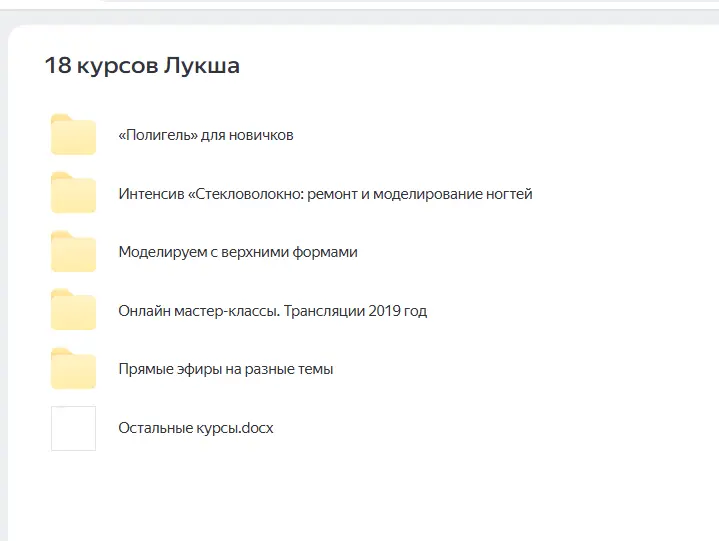
Task: Click '.docx' extension of Остальные курсы file
Action: click(x=255, y=428)
